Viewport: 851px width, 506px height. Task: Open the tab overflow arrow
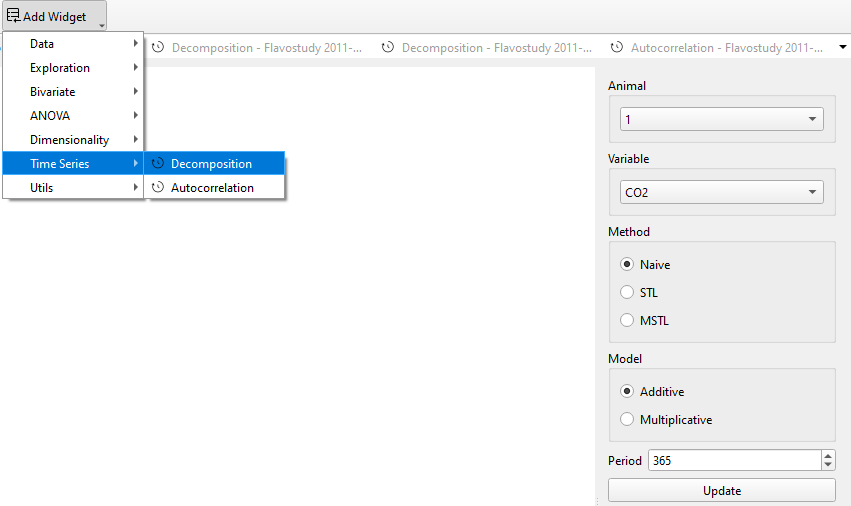click(x=843, y=48)
